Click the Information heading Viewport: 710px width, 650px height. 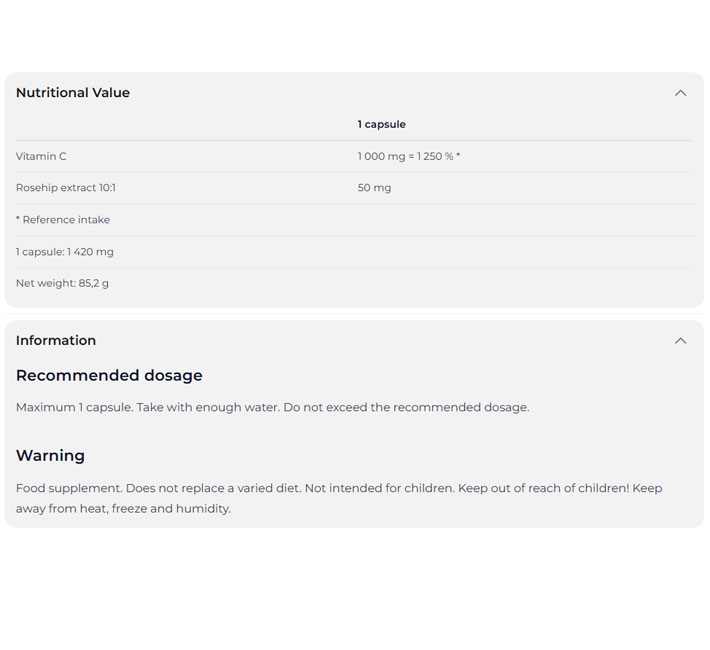point(56,341)
